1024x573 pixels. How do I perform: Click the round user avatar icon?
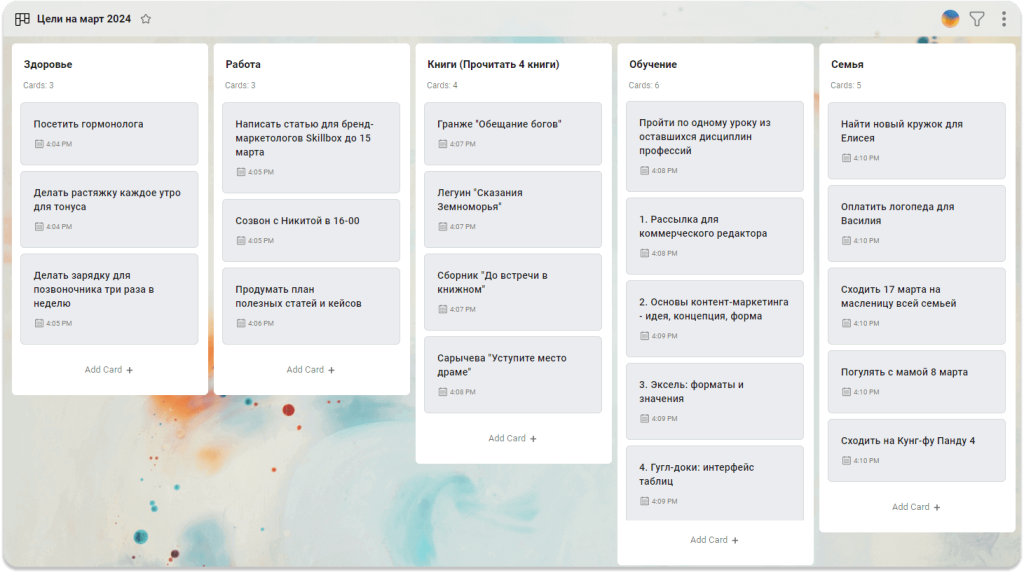point(950,19)
